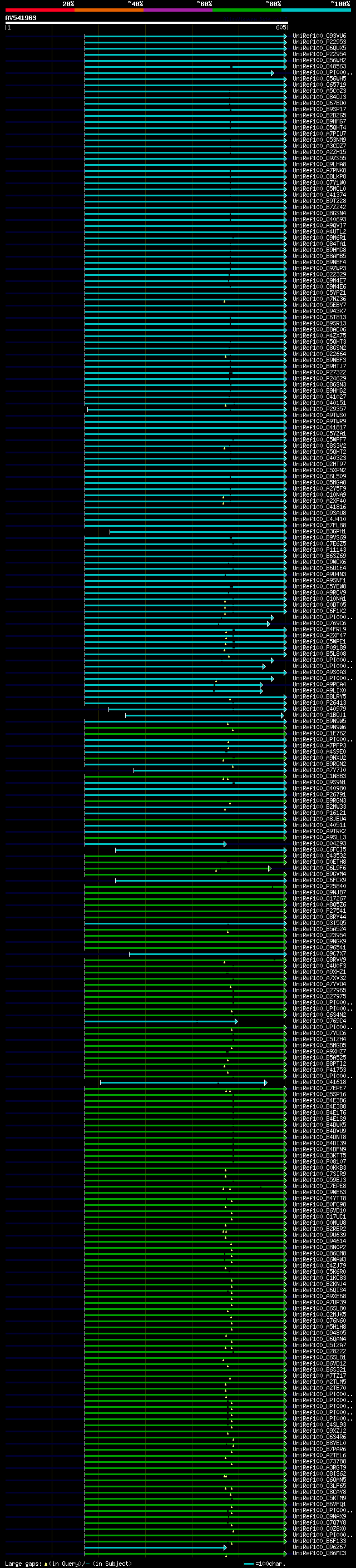Select hit label UniRef100_Q53NM9
The image size is (356, 1568).
pyautogui.click(x=319, y=140)
